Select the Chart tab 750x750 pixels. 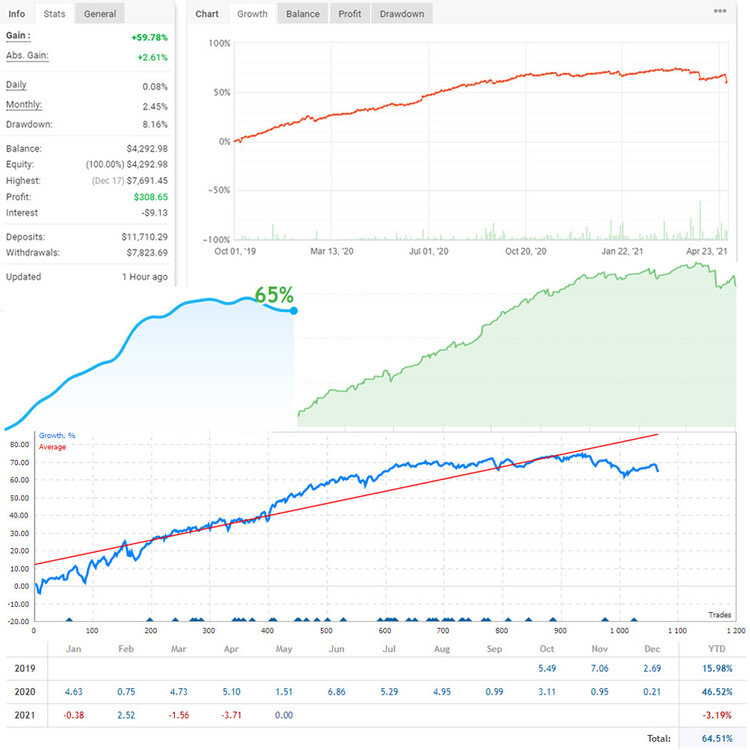point(207,14)
